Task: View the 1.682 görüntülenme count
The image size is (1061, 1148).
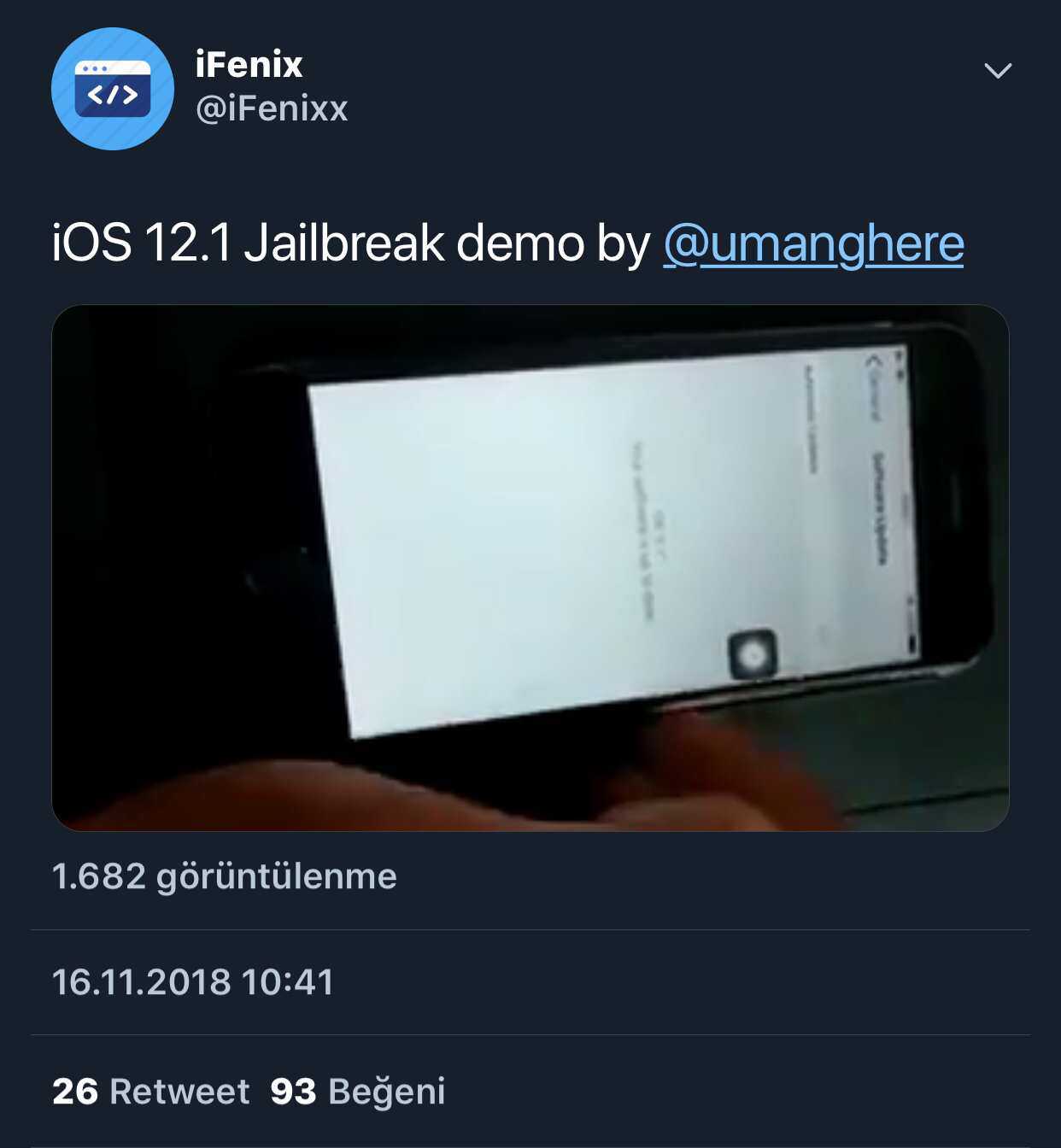Action: (224, 876)
